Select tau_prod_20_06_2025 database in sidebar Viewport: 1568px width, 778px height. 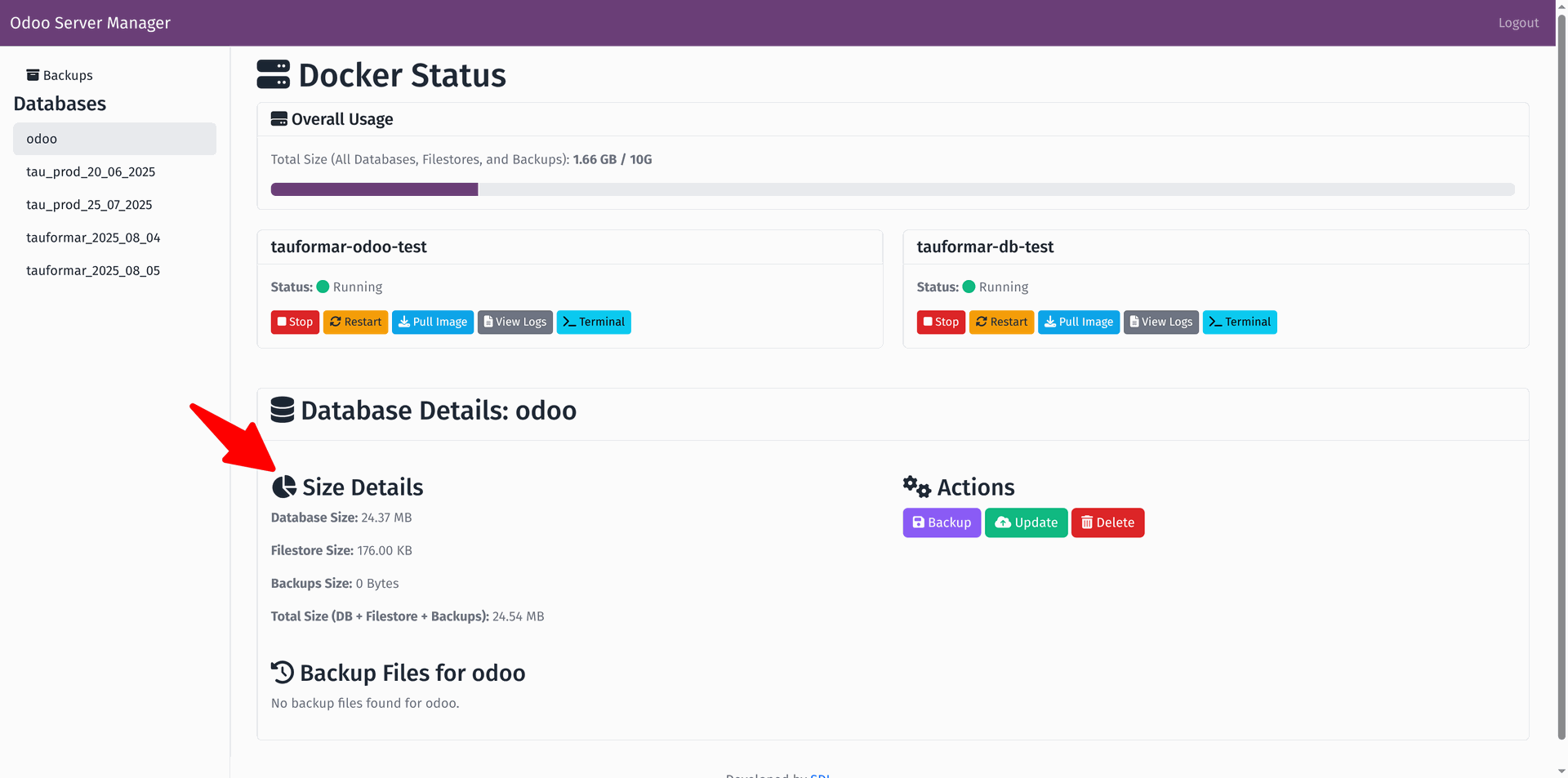point(91,172)
